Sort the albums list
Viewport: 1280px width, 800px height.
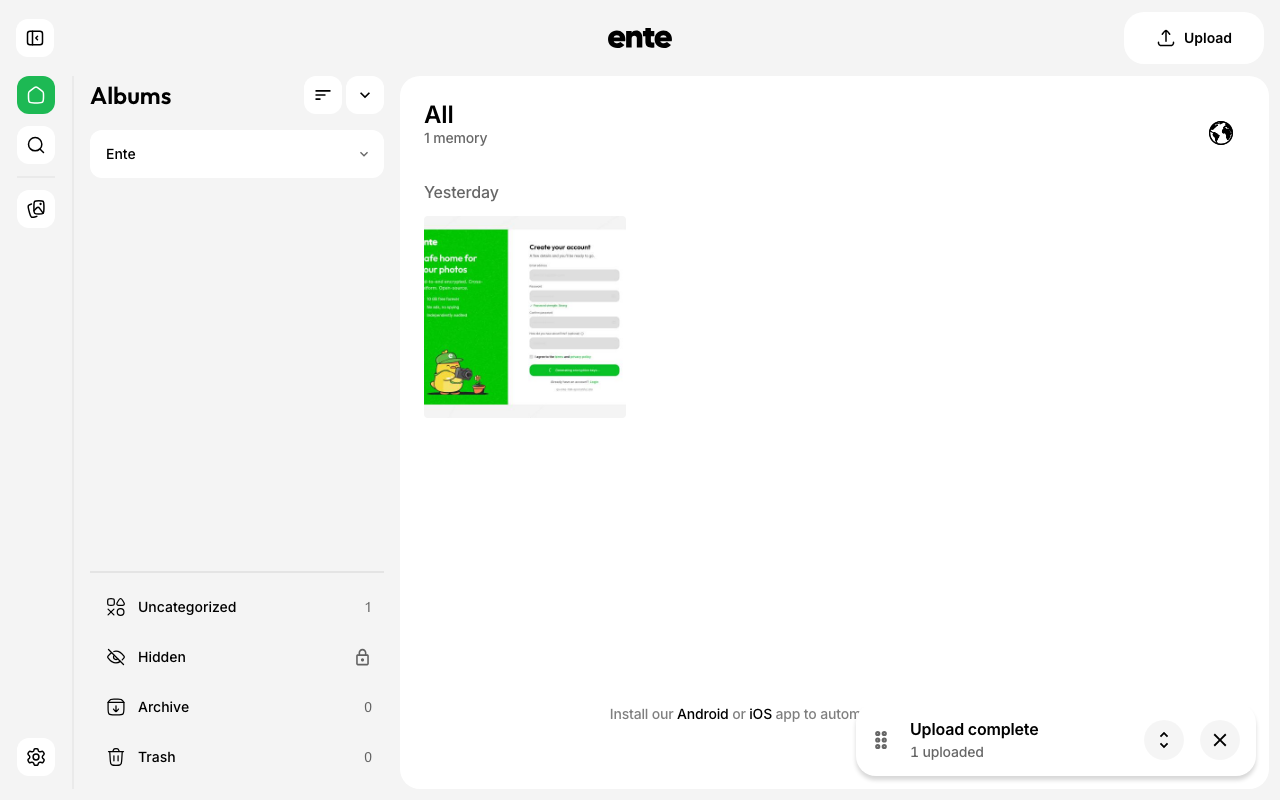(323, 95)
